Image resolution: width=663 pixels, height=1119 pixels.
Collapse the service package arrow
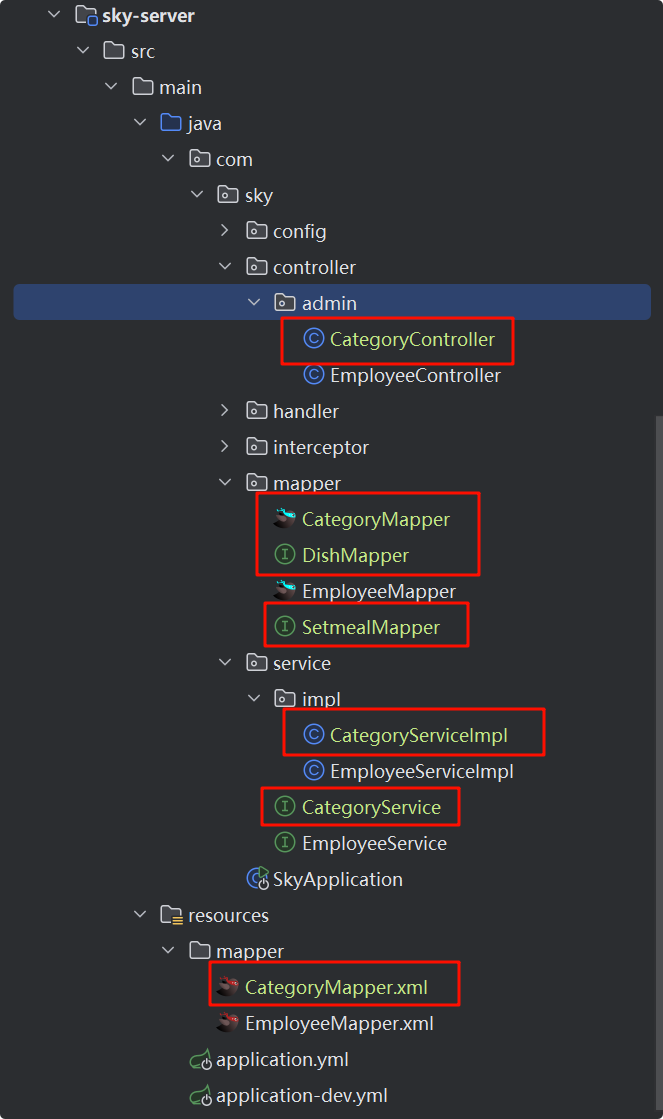click(x=226, y=663)
